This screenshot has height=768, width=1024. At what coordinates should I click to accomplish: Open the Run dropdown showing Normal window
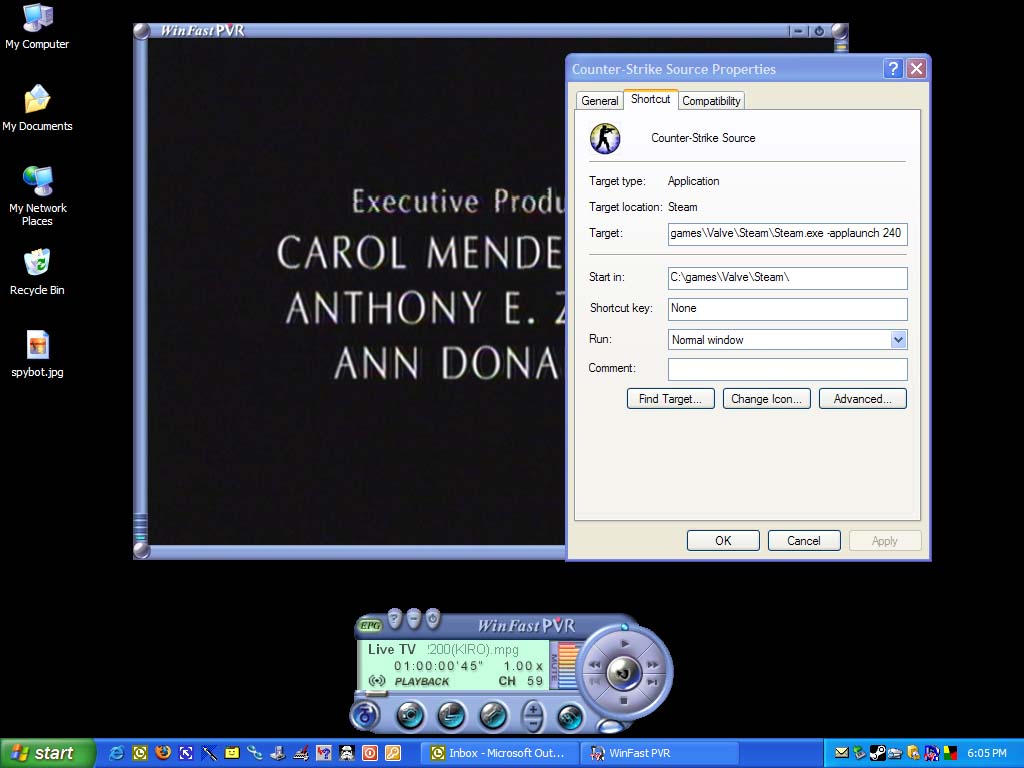(898, 340)
